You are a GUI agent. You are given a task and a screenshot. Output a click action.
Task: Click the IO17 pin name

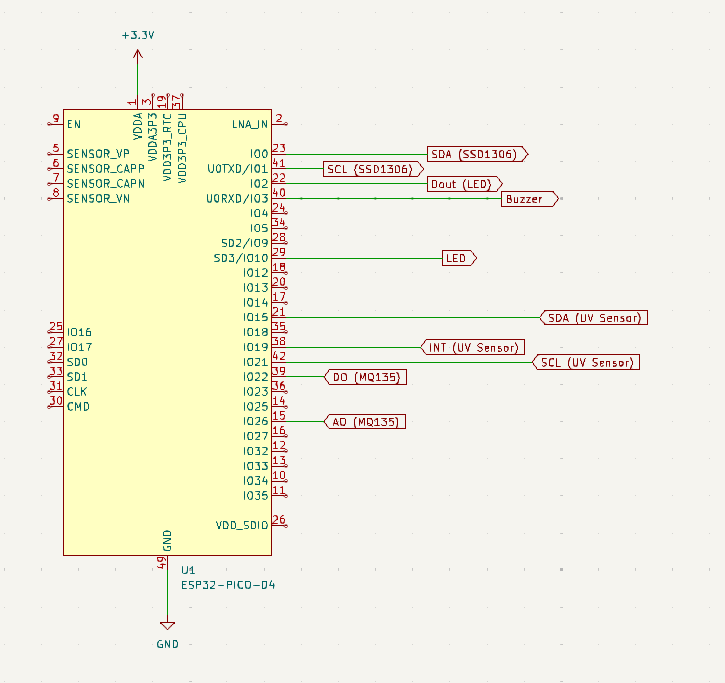tap(79, 347)
